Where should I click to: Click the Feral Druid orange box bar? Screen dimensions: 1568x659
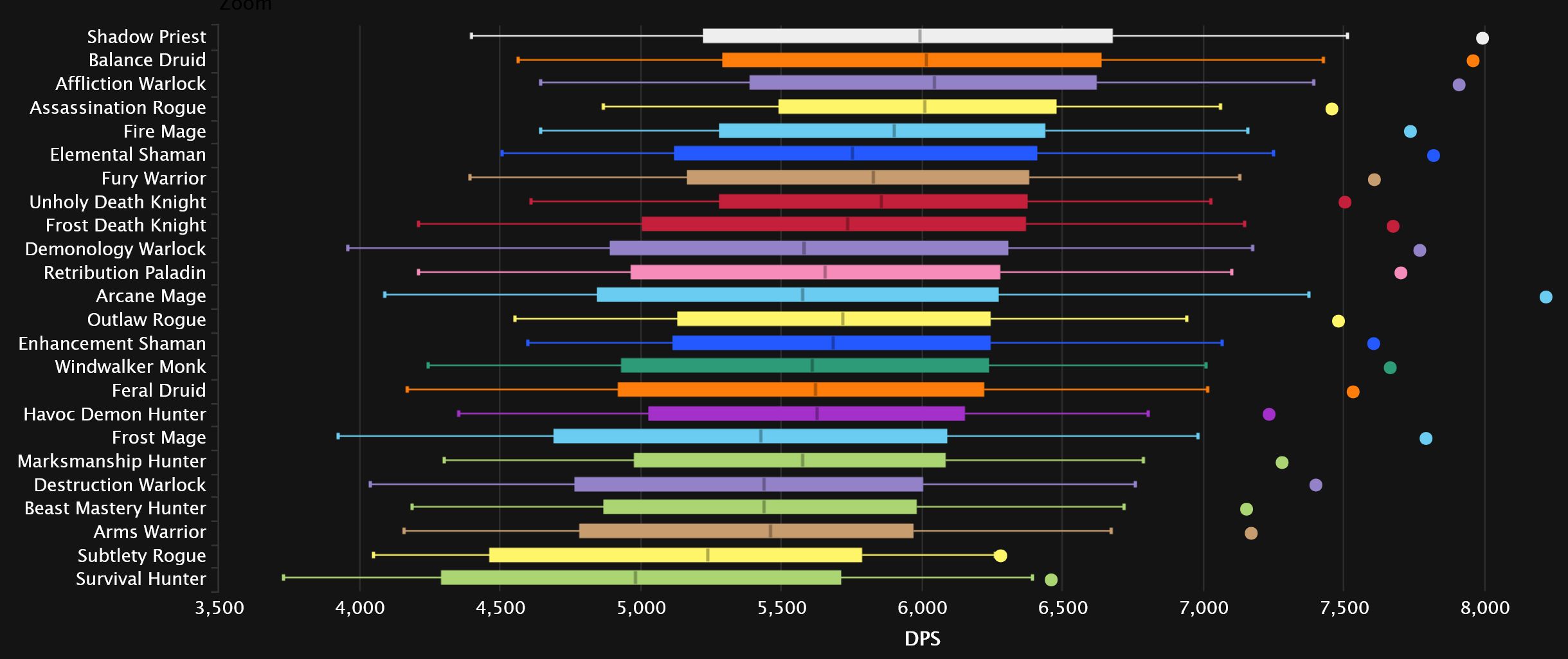point(800,390)
